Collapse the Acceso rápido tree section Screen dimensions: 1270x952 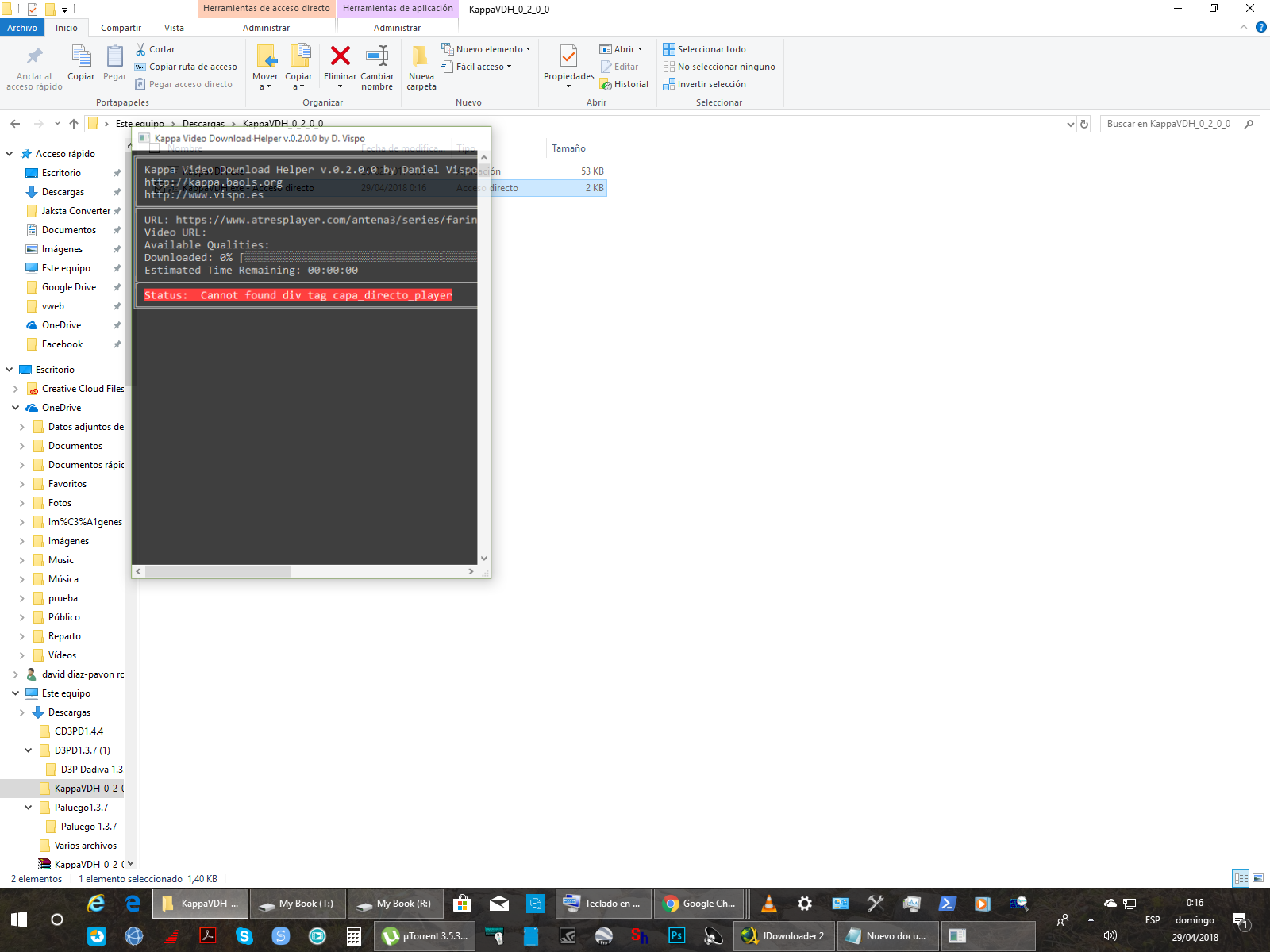[x=10, y=154]
